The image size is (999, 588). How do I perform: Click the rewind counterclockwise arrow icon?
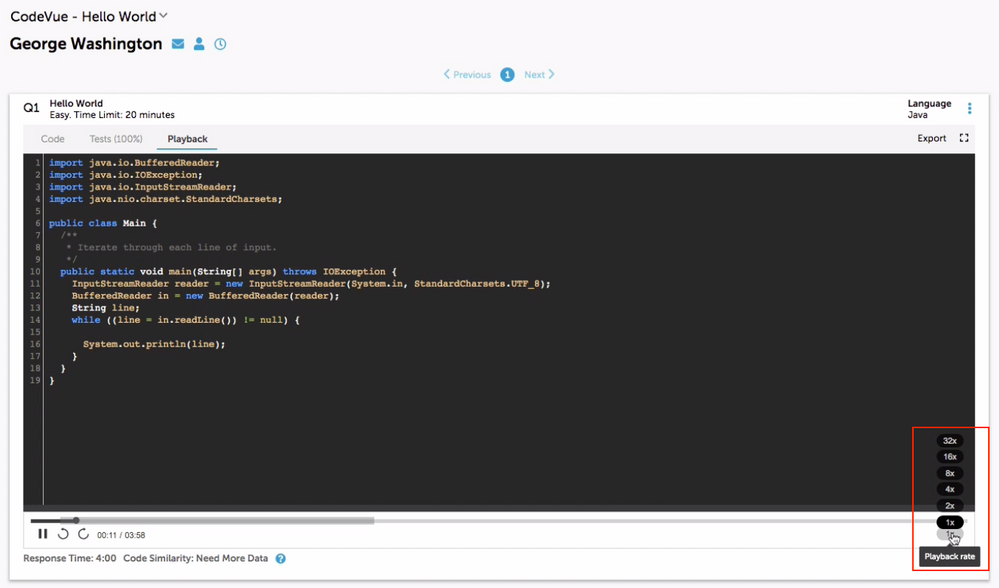point(63,534)
